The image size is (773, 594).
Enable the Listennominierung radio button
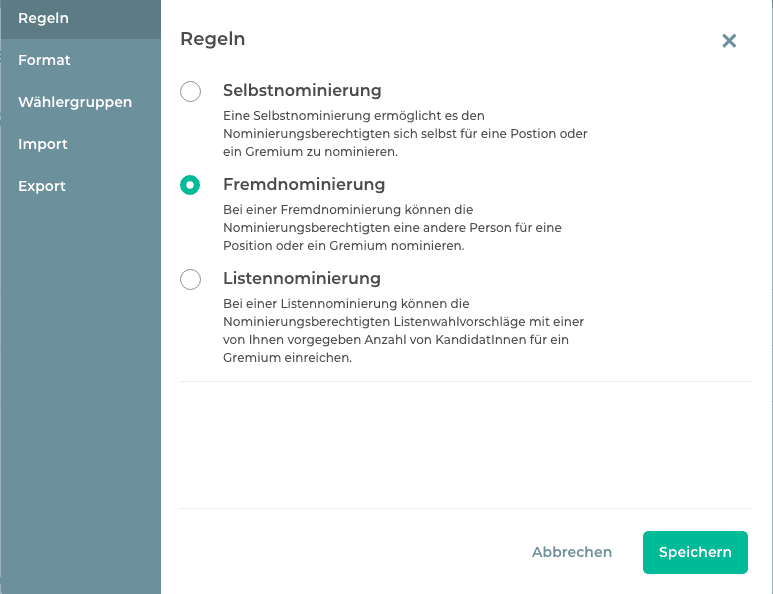coord(190,279)
